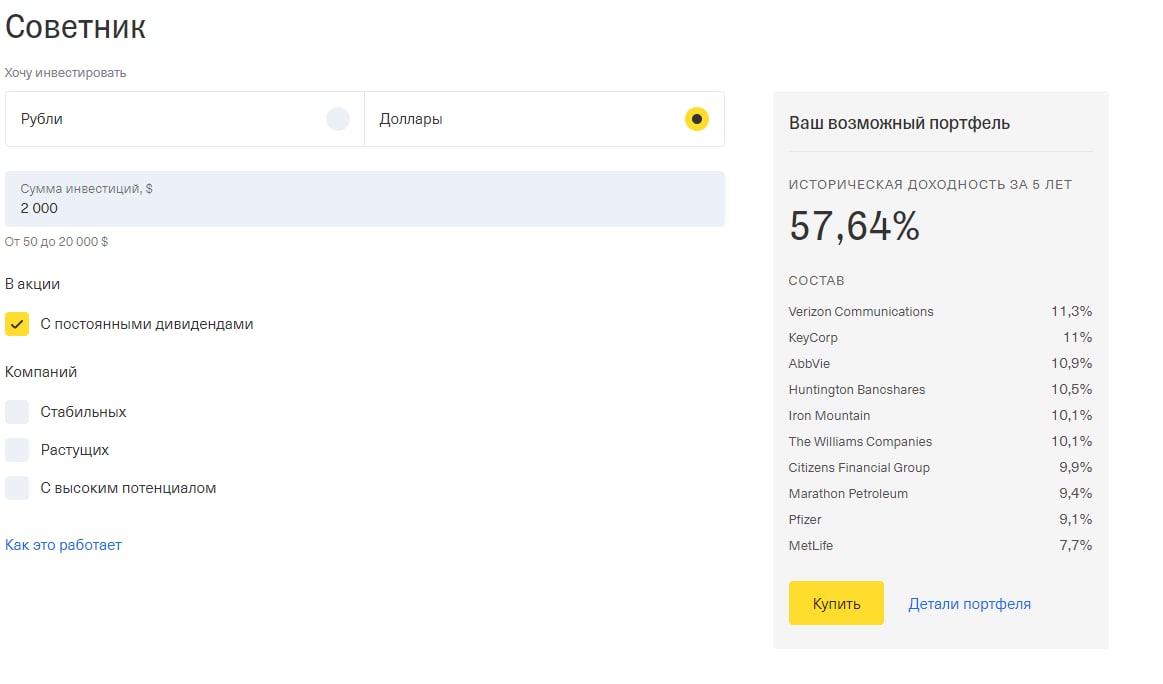Image resolution: width=1163 pixels, height=684 pixels.
Task: Click the 10,9% AbbVie share value
Action: tap(1071, 363)
